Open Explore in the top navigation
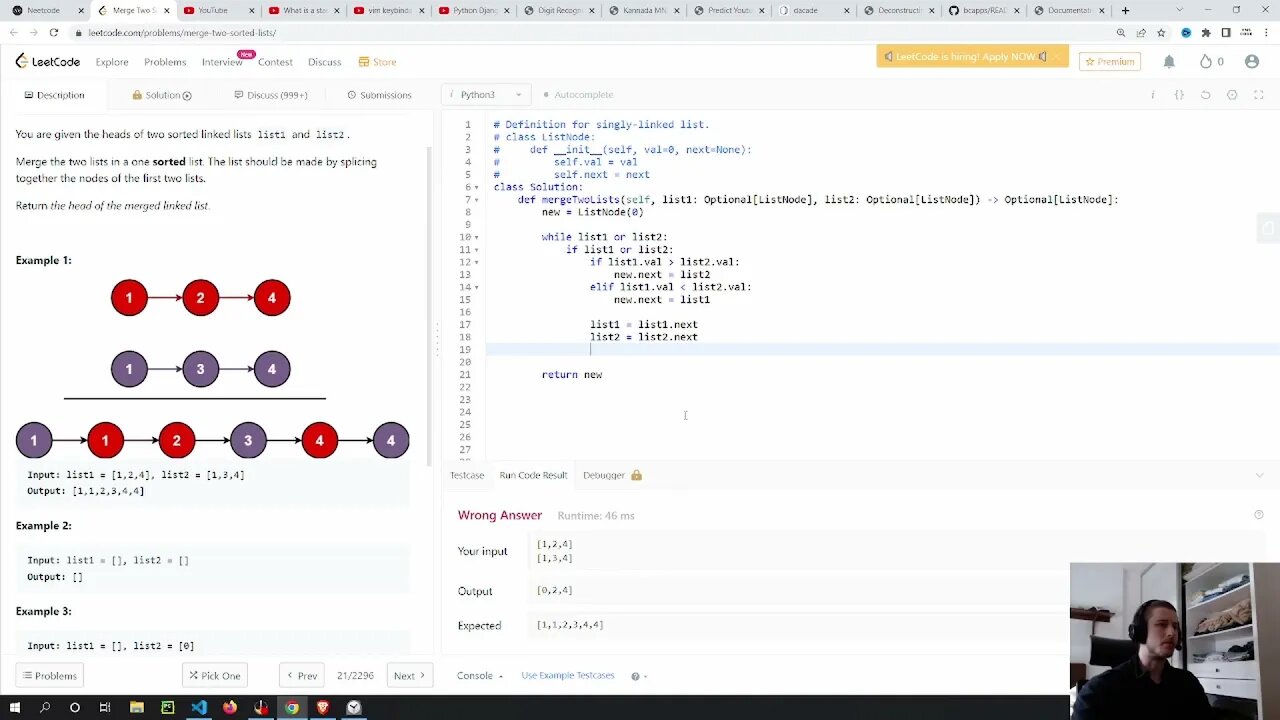Screen dimensions: 1280x720 [x=112, y=62]
